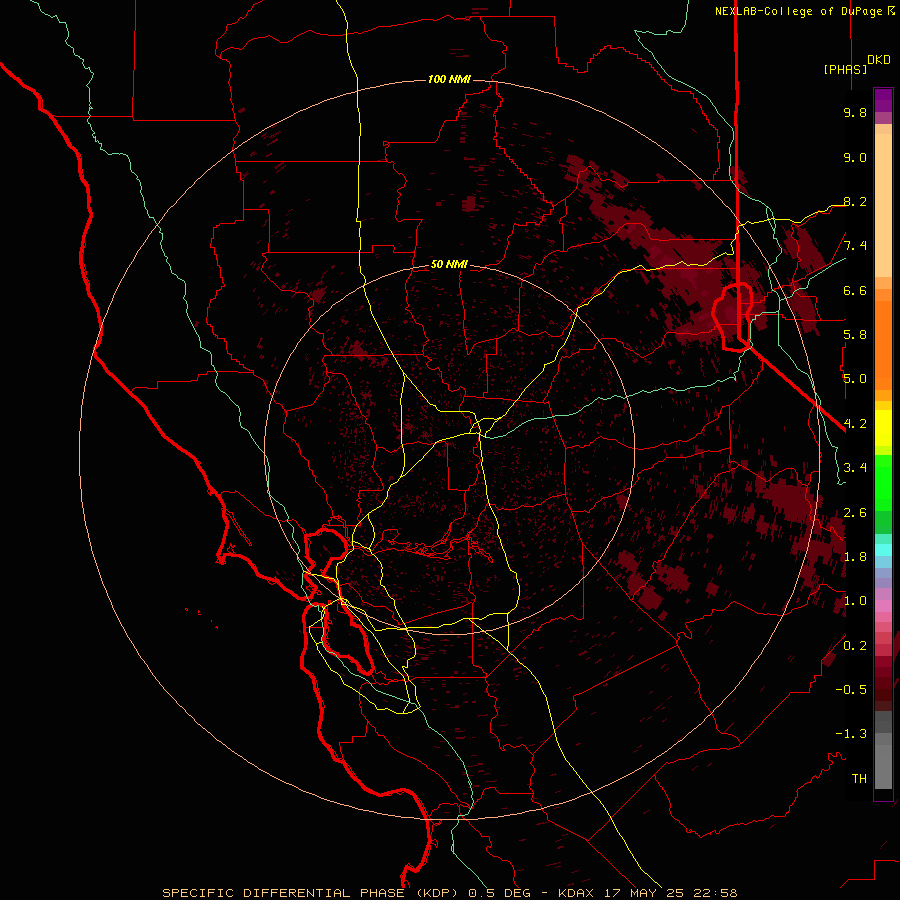This screenshot has width=900, height=900.
Task: Pick the purple band atop the color scale
Action: (x=883, y=100)
